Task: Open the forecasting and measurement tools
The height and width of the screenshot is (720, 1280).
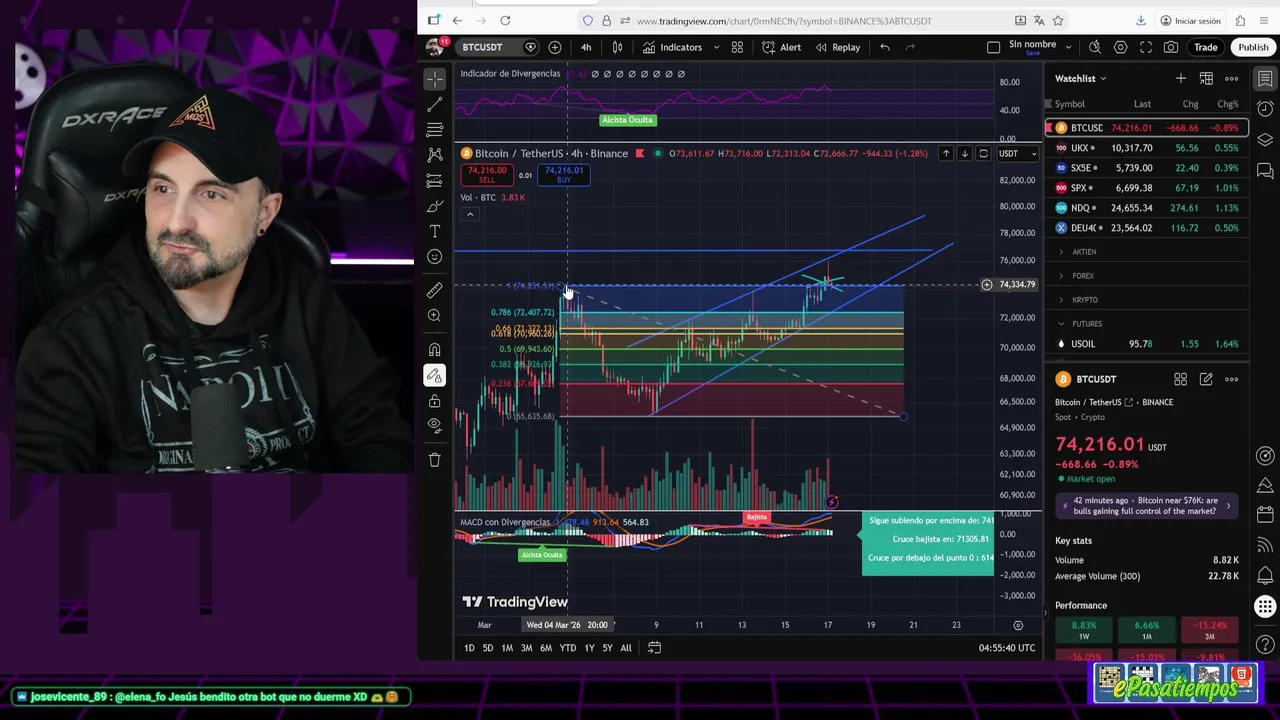Action: pos(434,181)
